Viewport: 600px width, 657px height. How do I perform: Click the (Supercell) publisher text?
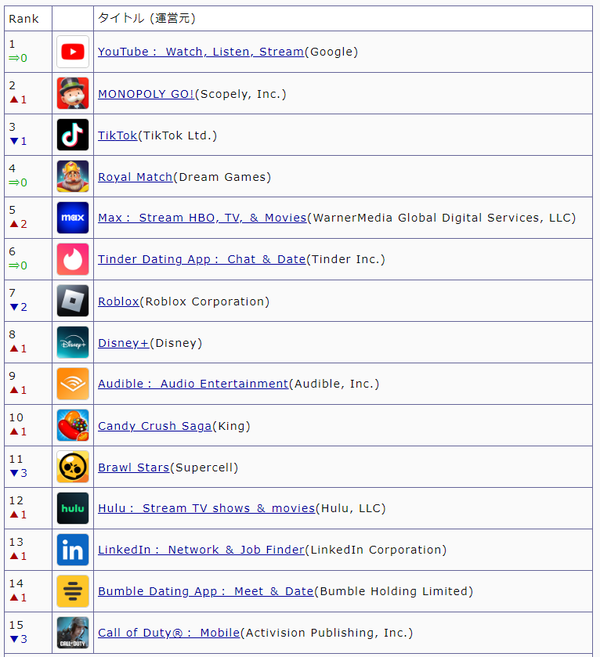click(204, 467)
